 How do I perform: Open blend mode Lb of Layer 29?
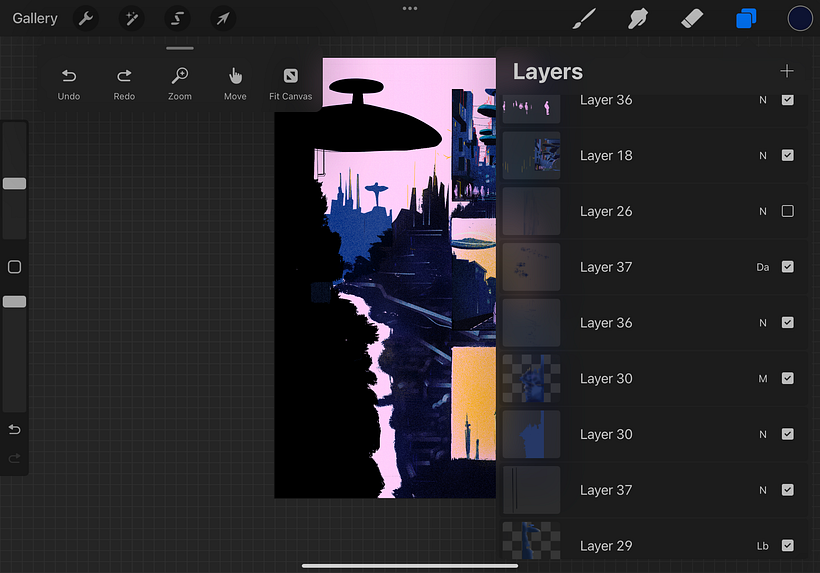[762, 546]
